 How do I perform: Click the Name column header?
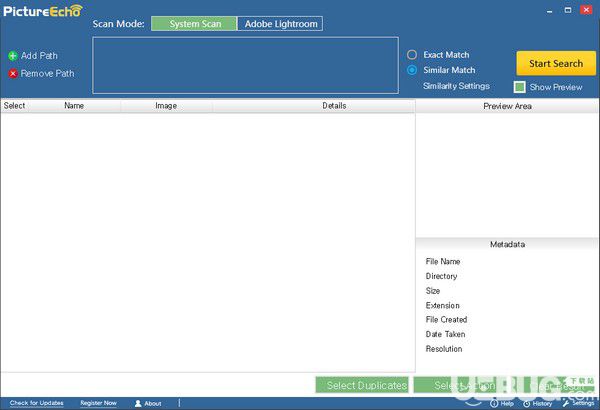coord(74,106)
